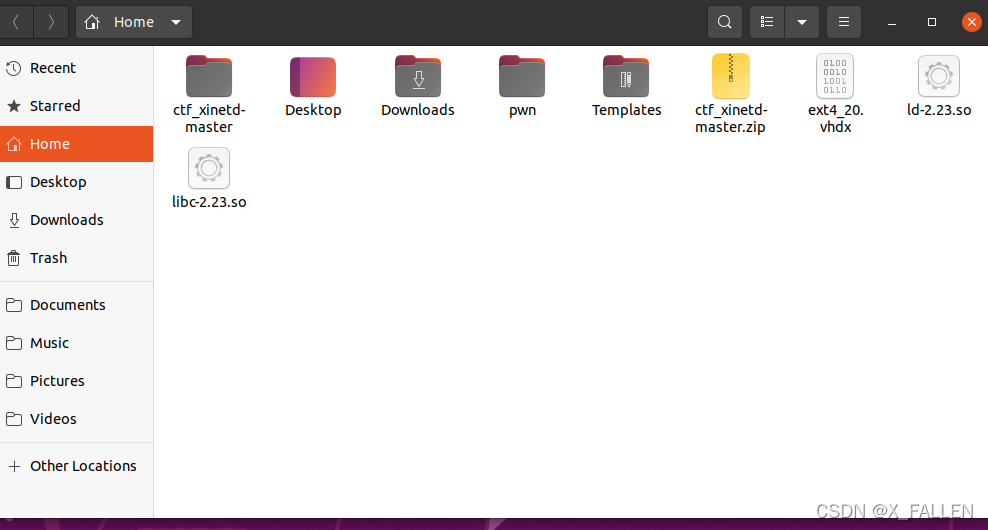
Task: Go to Downloads in the sidebar
Action: [76, 220]
